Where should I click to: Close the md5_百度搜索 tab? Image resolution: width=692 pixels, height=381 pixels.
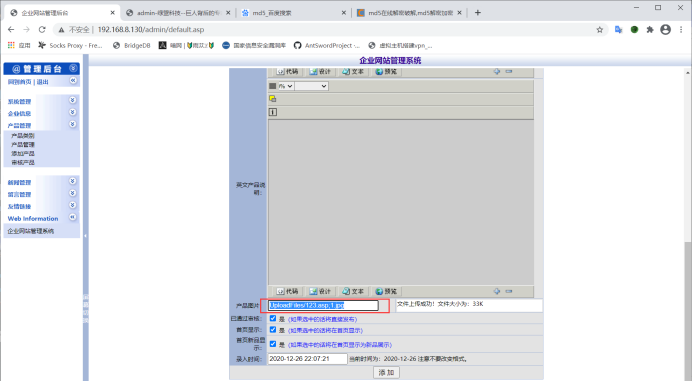344,13
